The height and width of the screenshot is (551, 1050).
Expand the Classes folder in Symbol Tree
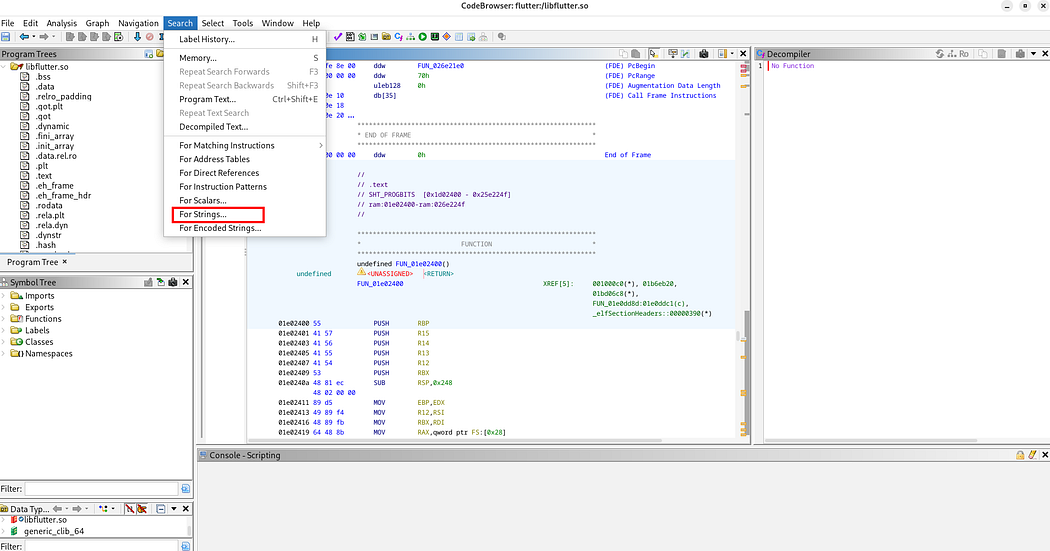[4, 341]
